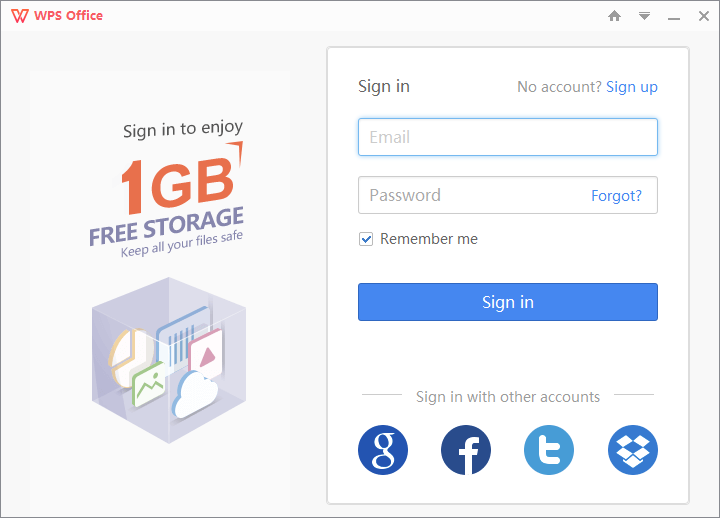Click the WPS Office logo icon

click(19, 16)
